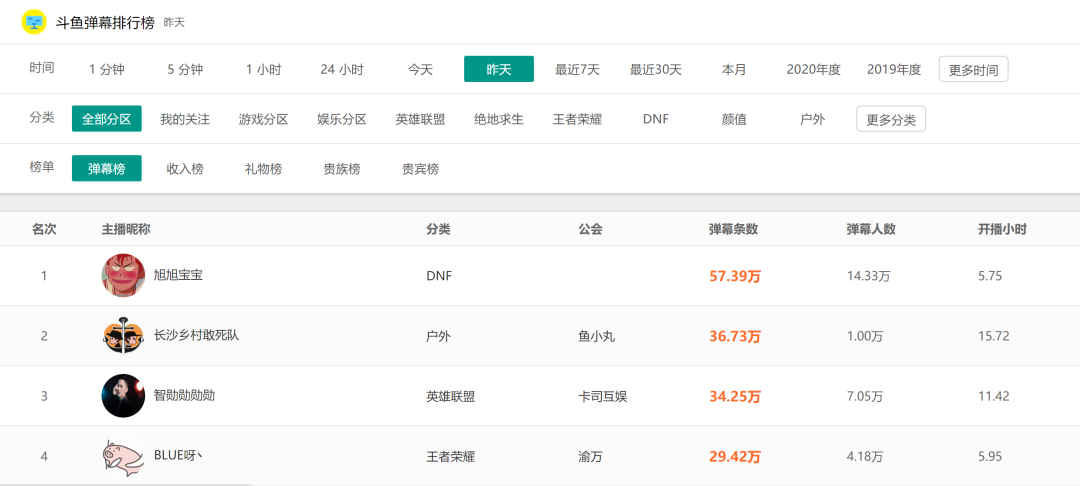Viewport: 1080px width, 486px height.
Task: Expand 更多分类 category options
Action: point(891,119)
